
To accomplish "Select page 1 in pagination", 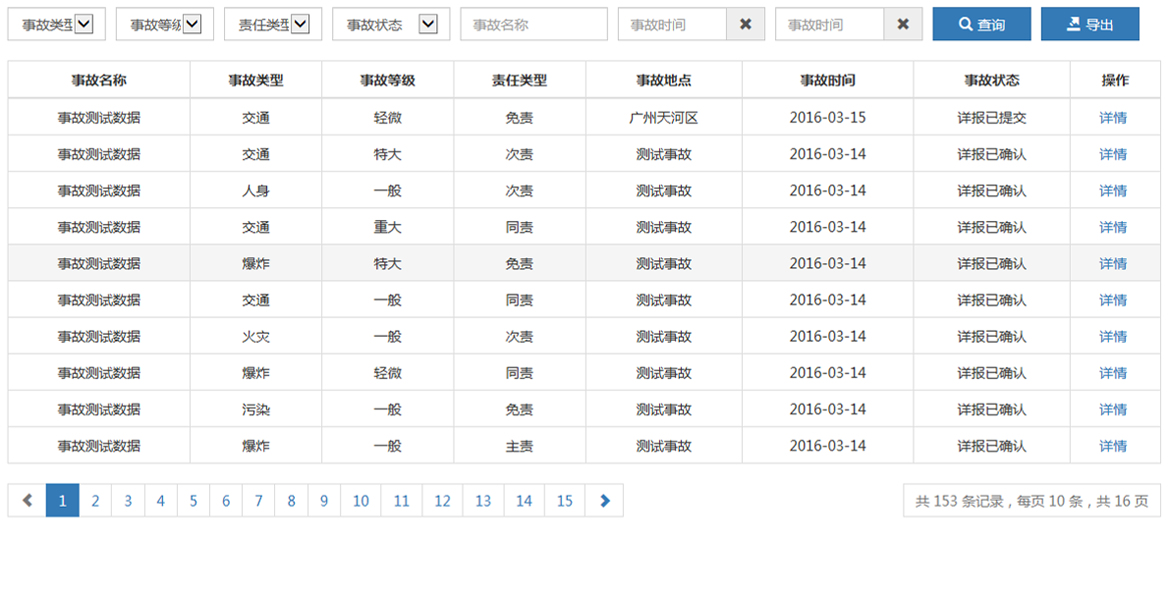I will pos(63,500).
